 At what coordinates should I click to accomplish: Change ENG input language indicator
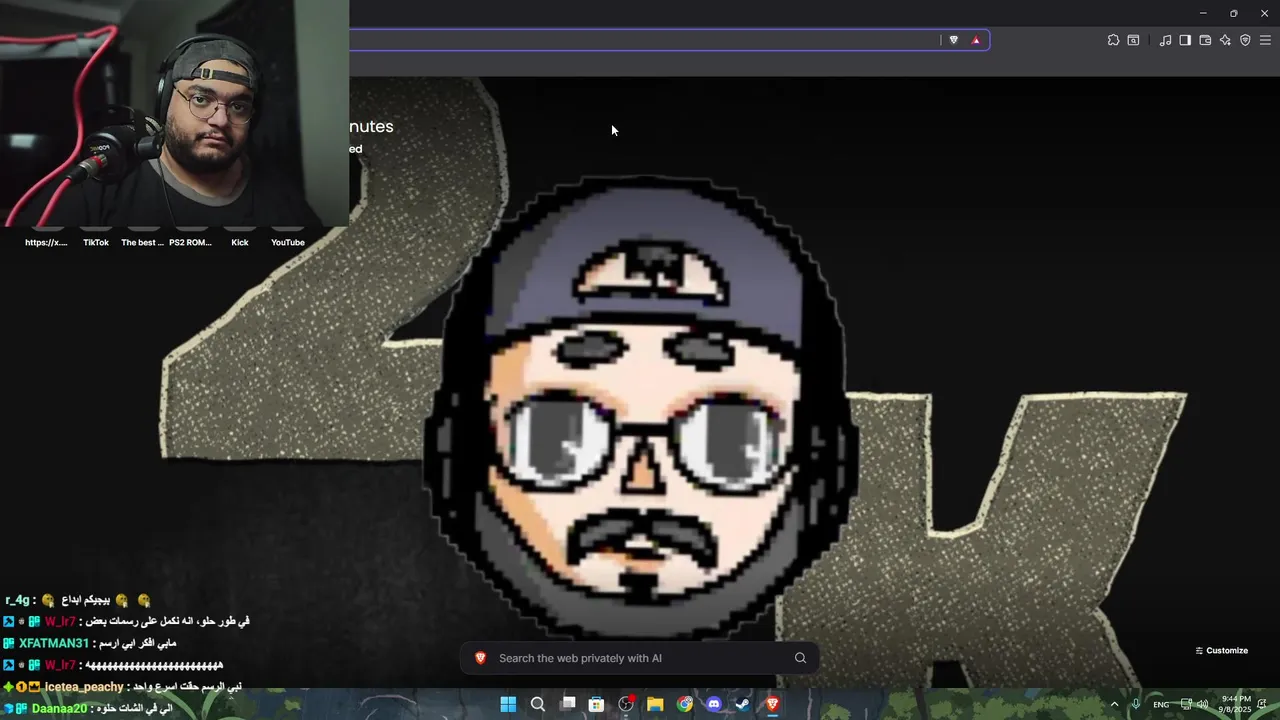[x=1161, y=705]
